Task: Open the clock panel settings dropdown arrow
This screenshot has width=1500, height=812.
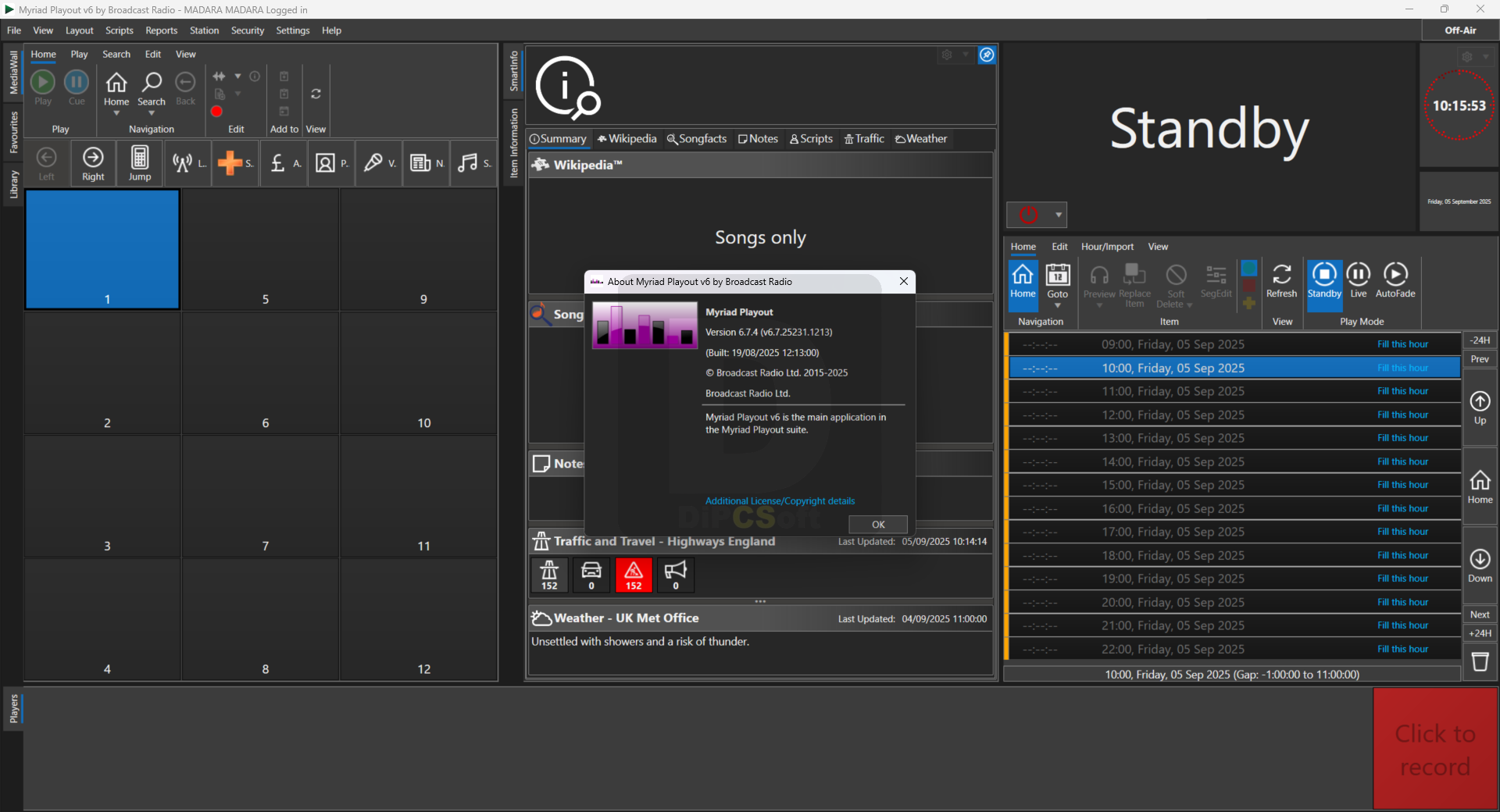Action: click(x=1485, y=57)
